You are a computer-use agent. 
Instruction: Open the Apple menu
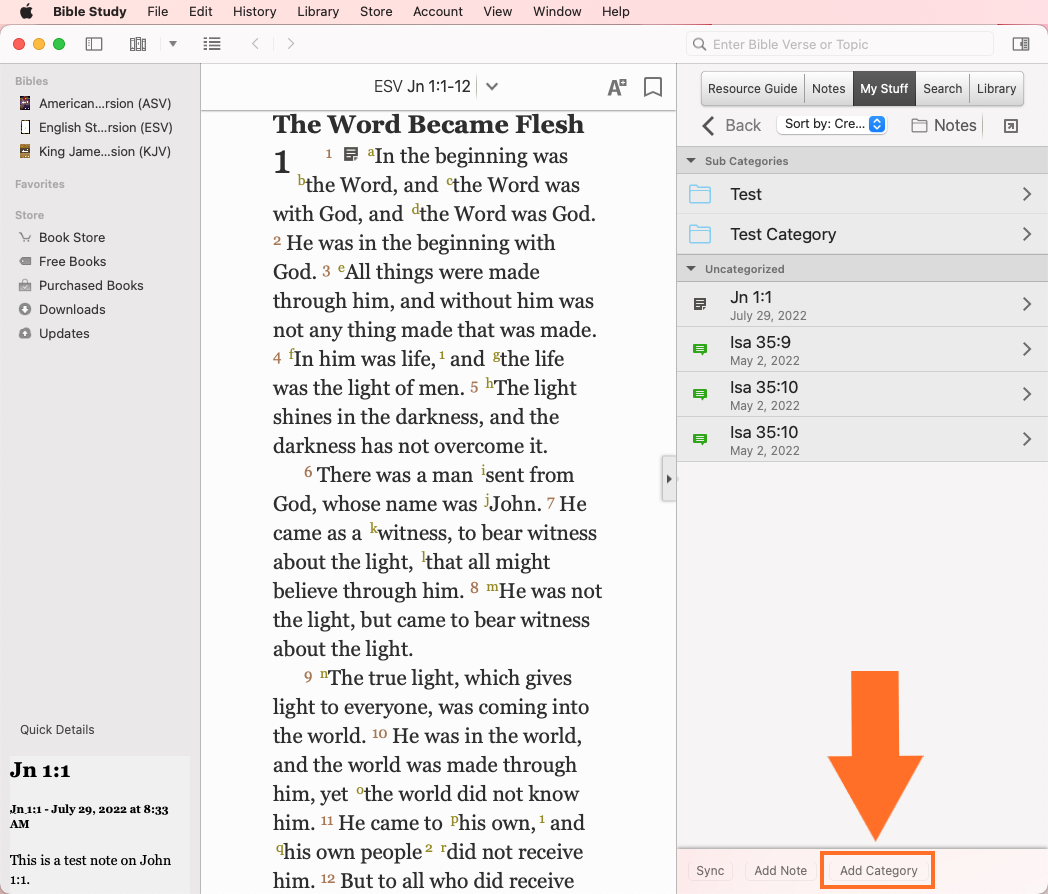[26, 11]
